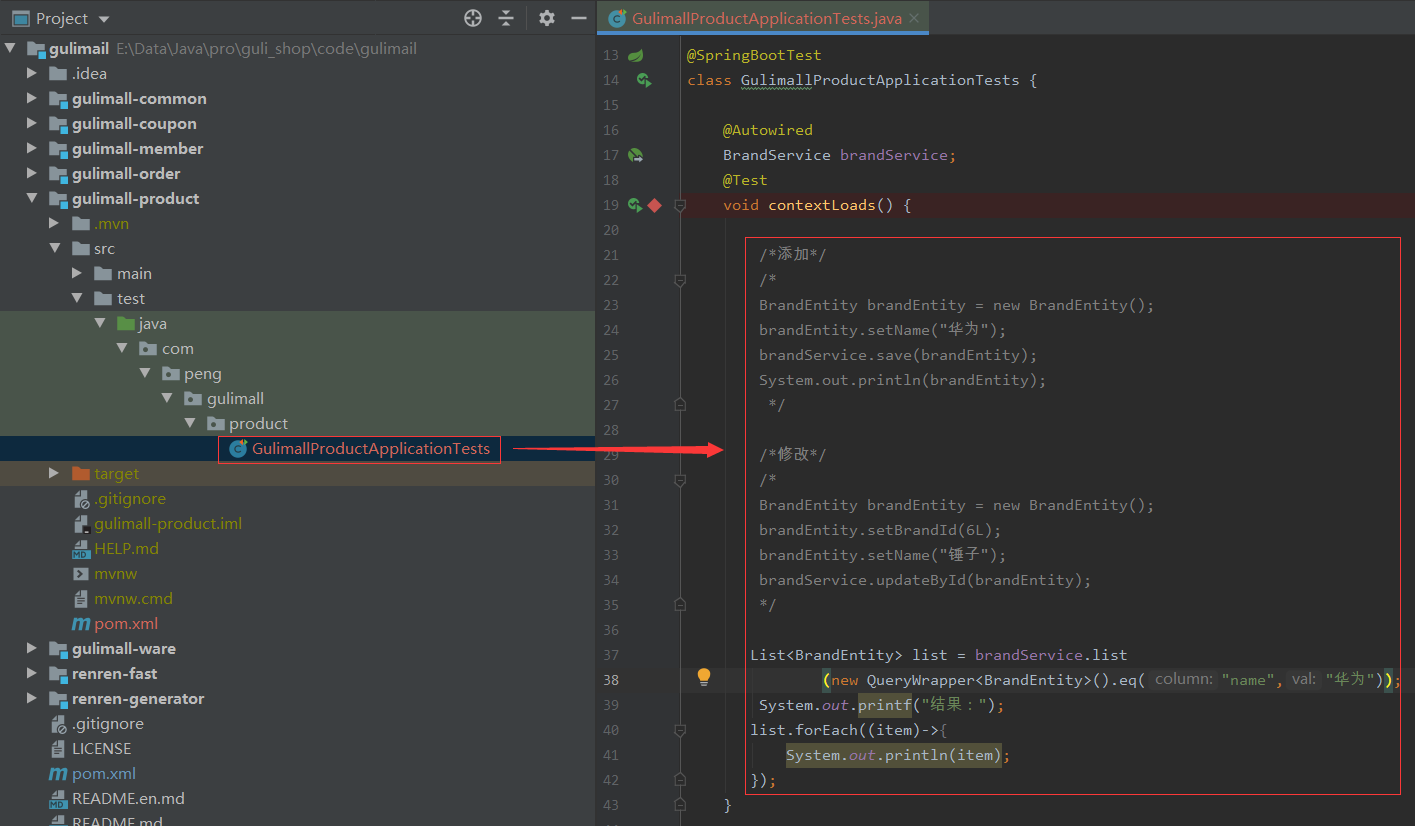Expand the main folder
The height and width of the screenshot is (826, 1415).
click(77, 274)
